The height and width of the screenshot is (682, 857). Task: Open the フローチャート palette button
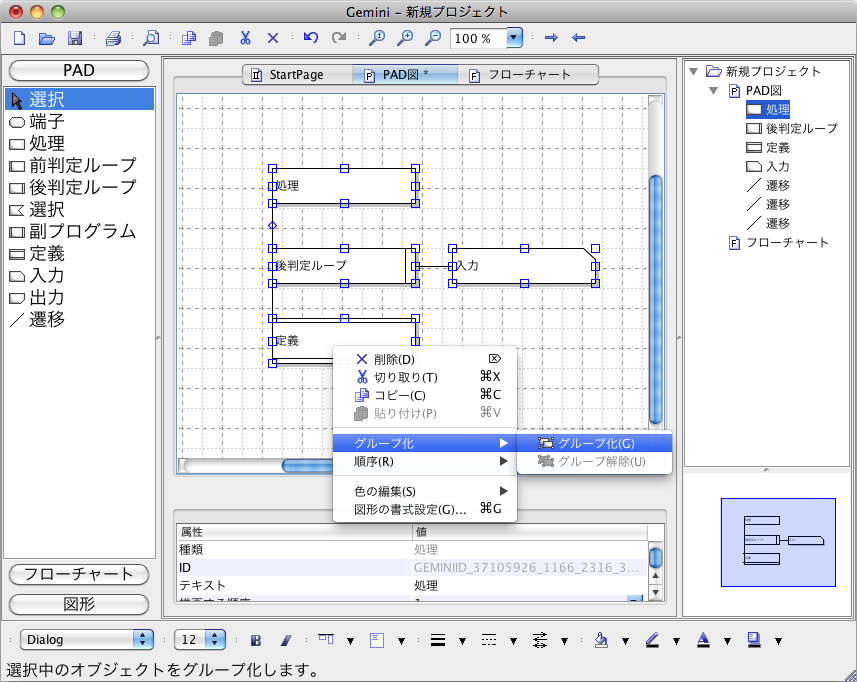point(79,574)
